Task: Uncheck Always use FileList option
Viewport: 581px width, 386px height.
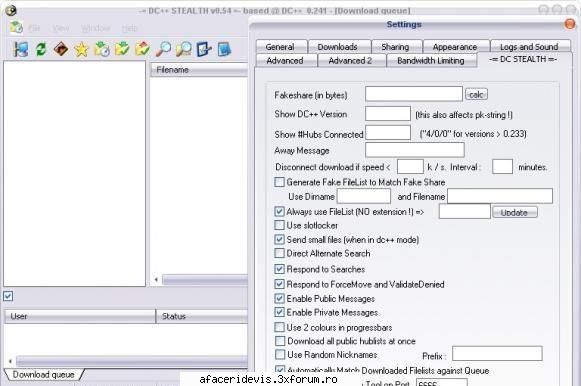Action: tap(279, 212)
